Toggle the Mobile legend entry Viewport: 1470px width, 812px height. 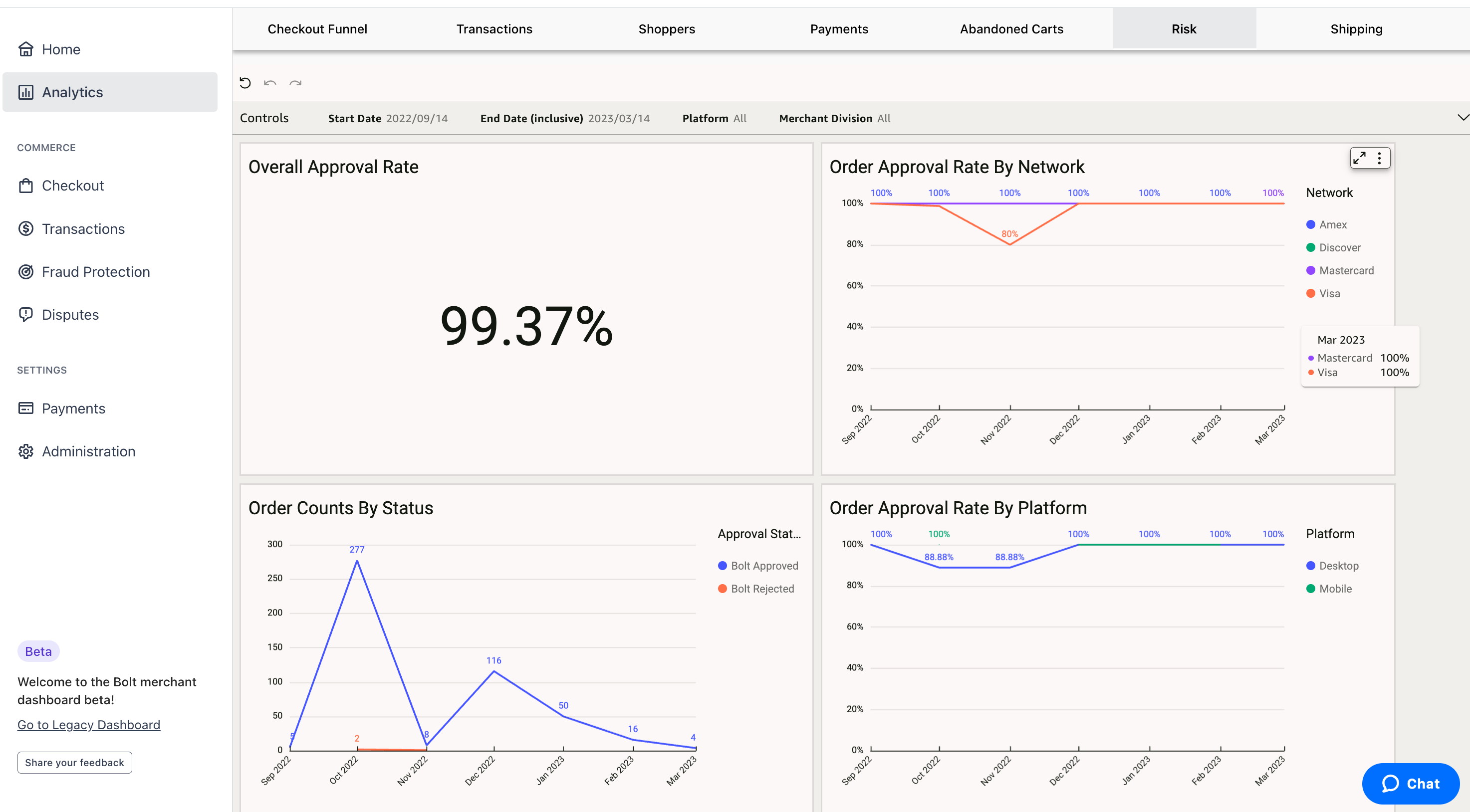click(x=1328, y=589)
